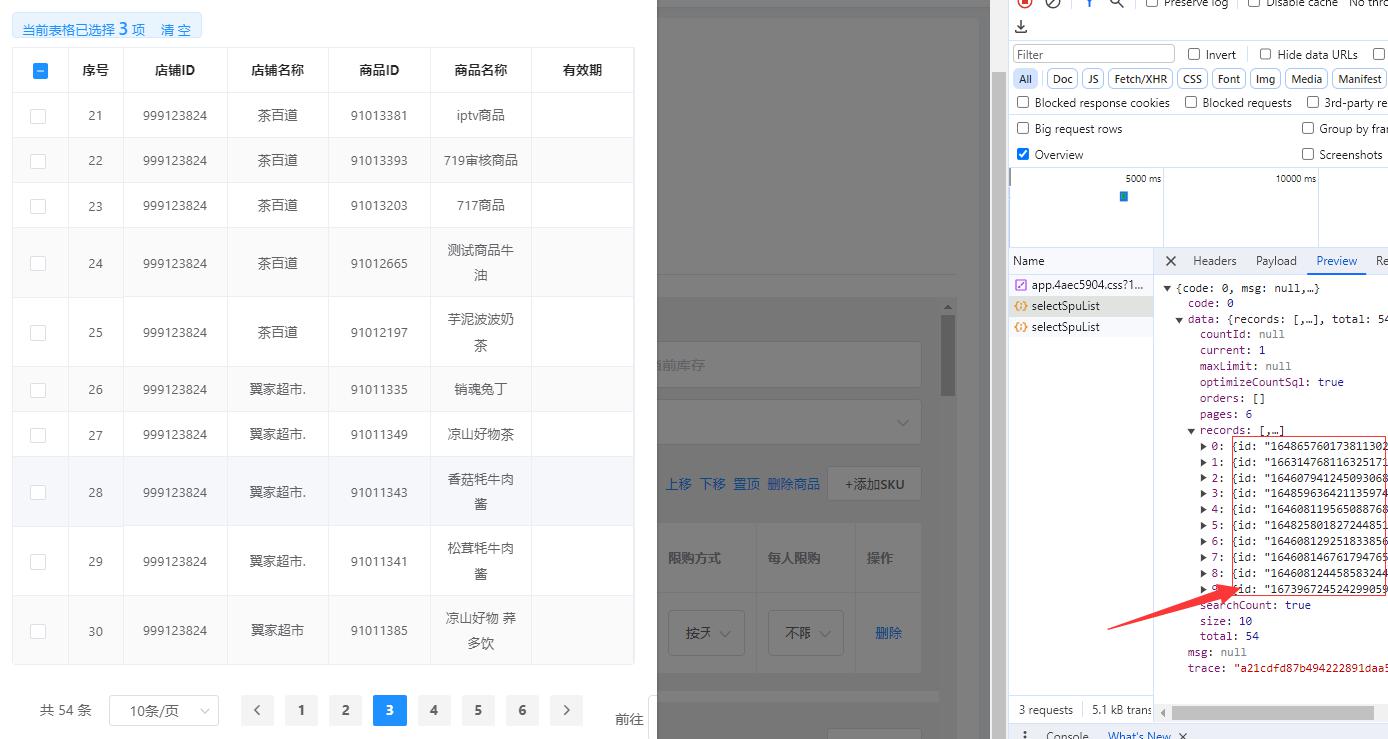Click the network search magnifier icon

tap(1117, 3)
